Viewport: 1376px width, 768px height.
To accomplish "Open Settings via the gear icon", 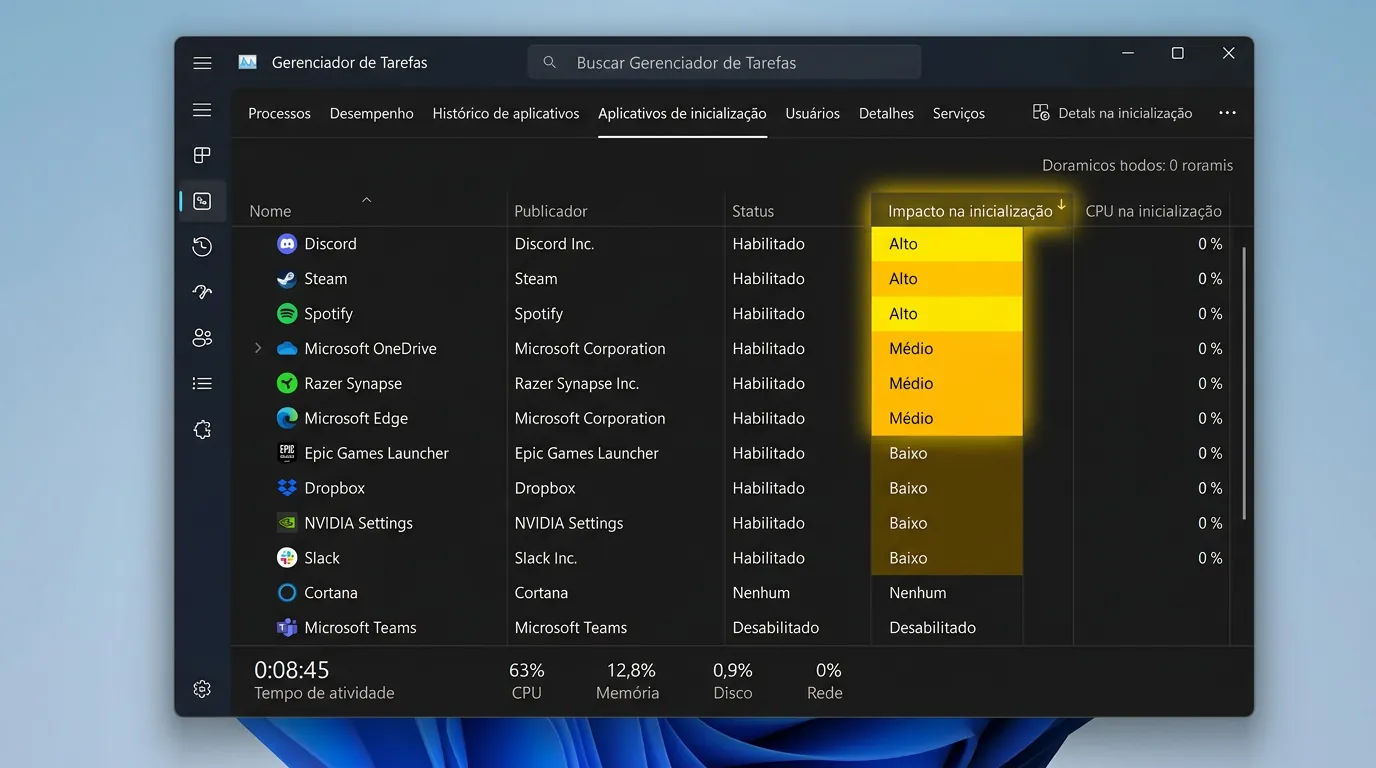I will 202,689.
